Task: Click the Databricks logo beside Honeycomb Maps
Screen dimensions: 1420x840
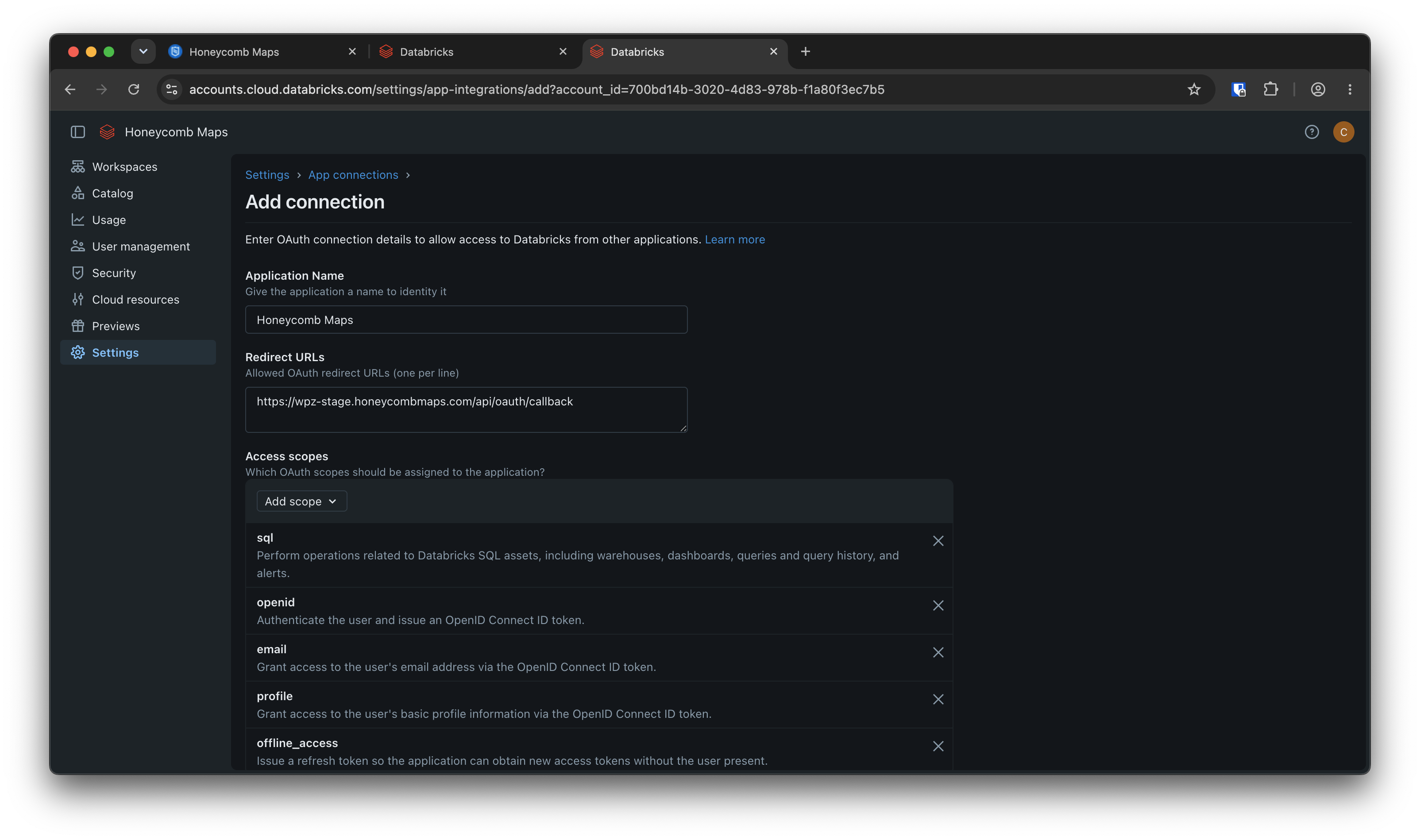Action: point(107,132)
